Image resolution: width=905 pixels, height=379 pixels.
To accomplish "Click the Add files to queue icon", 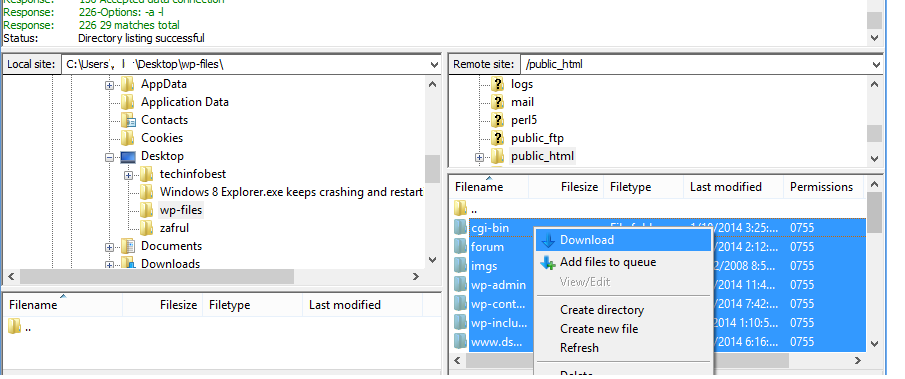I will (x=548, y=262).
